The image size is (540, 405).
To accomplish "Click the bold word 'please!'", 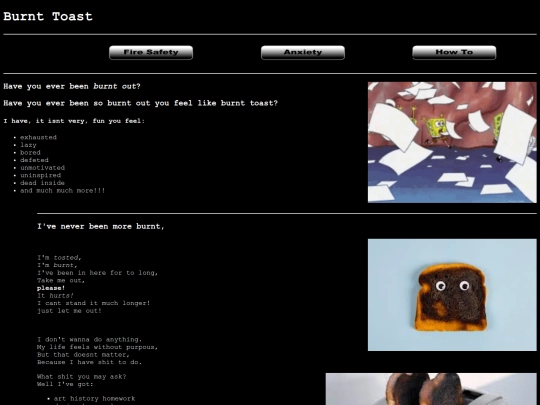I will (x=51, y=288).
